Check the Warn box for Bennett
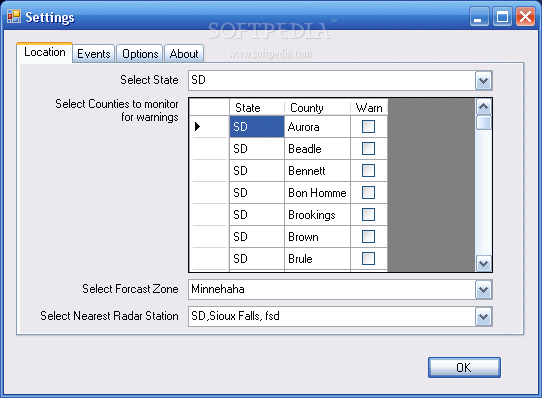 coord(368,170)
